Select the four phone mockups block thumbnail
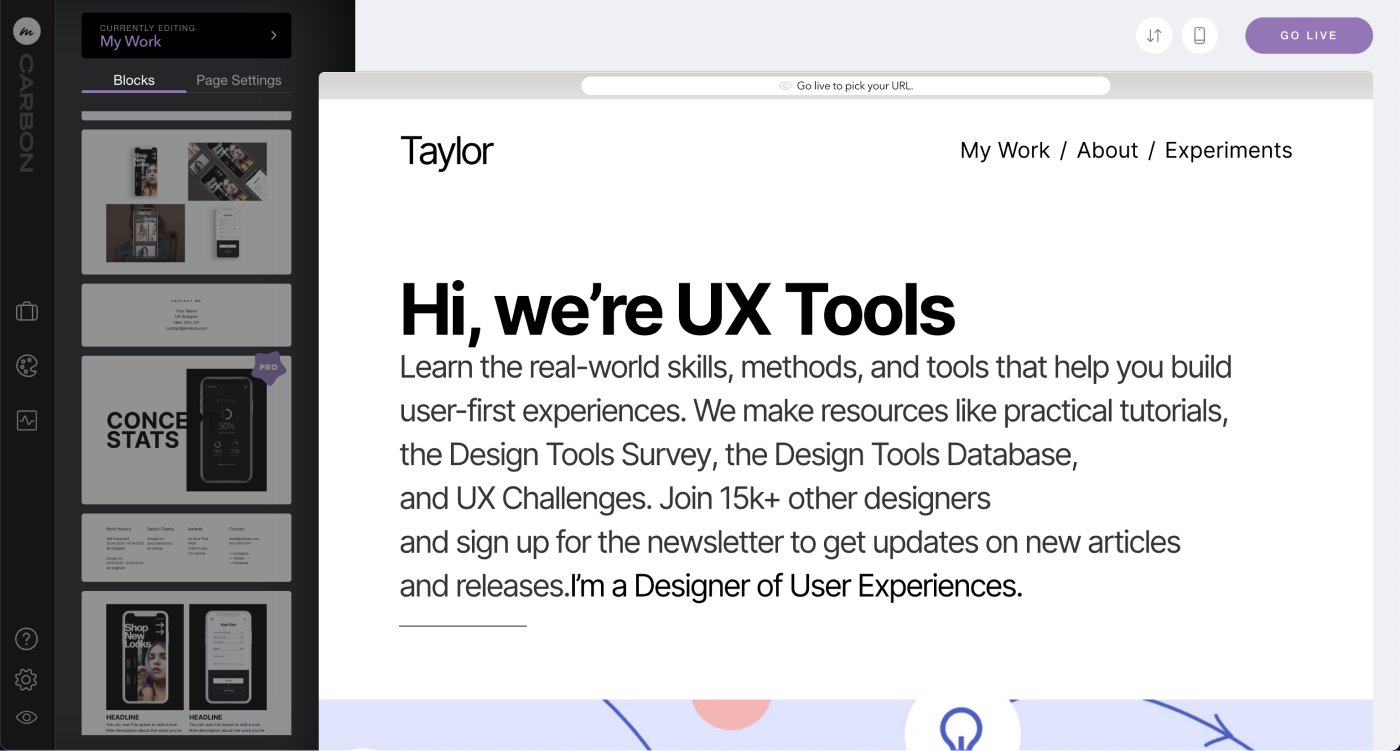Viewport: 1400px width, 751px height. pos(187,201)
